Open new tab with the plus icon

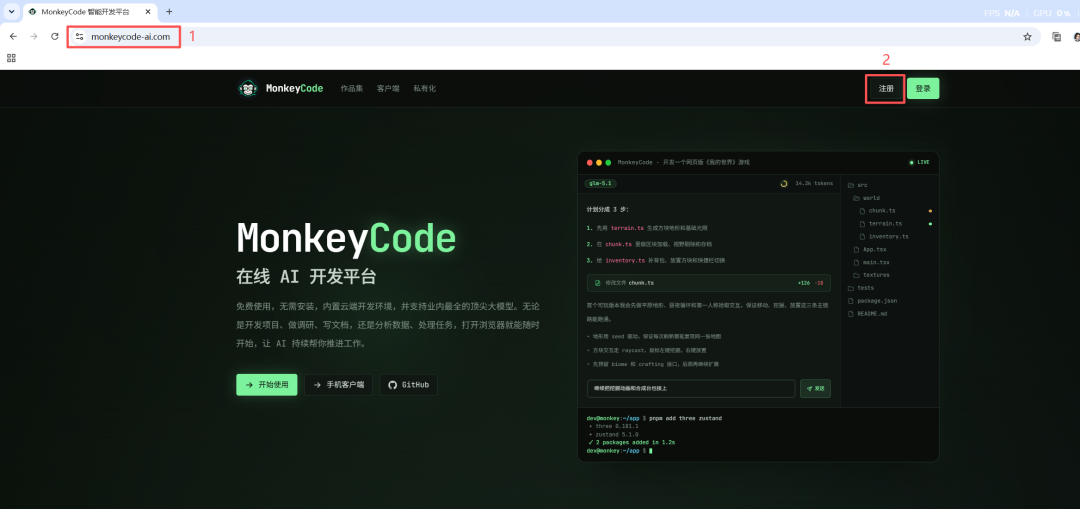pyautogui.click(x=169, y=12)
